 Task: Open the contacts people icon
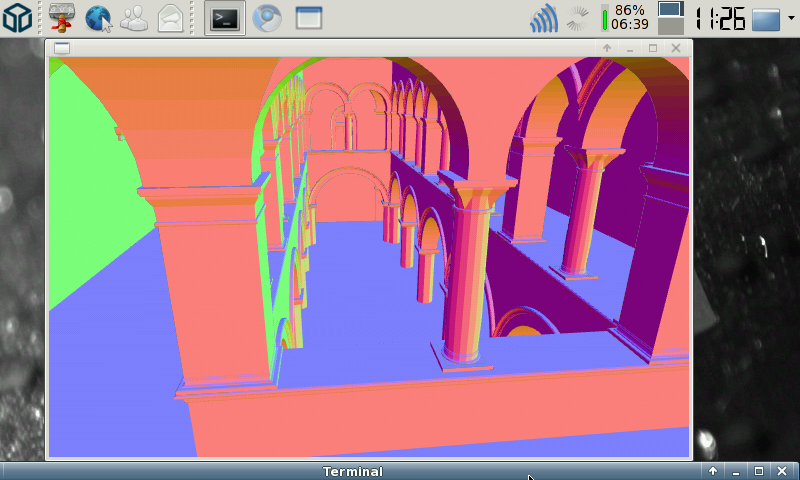pyautogui.click(x=134, y=17)
